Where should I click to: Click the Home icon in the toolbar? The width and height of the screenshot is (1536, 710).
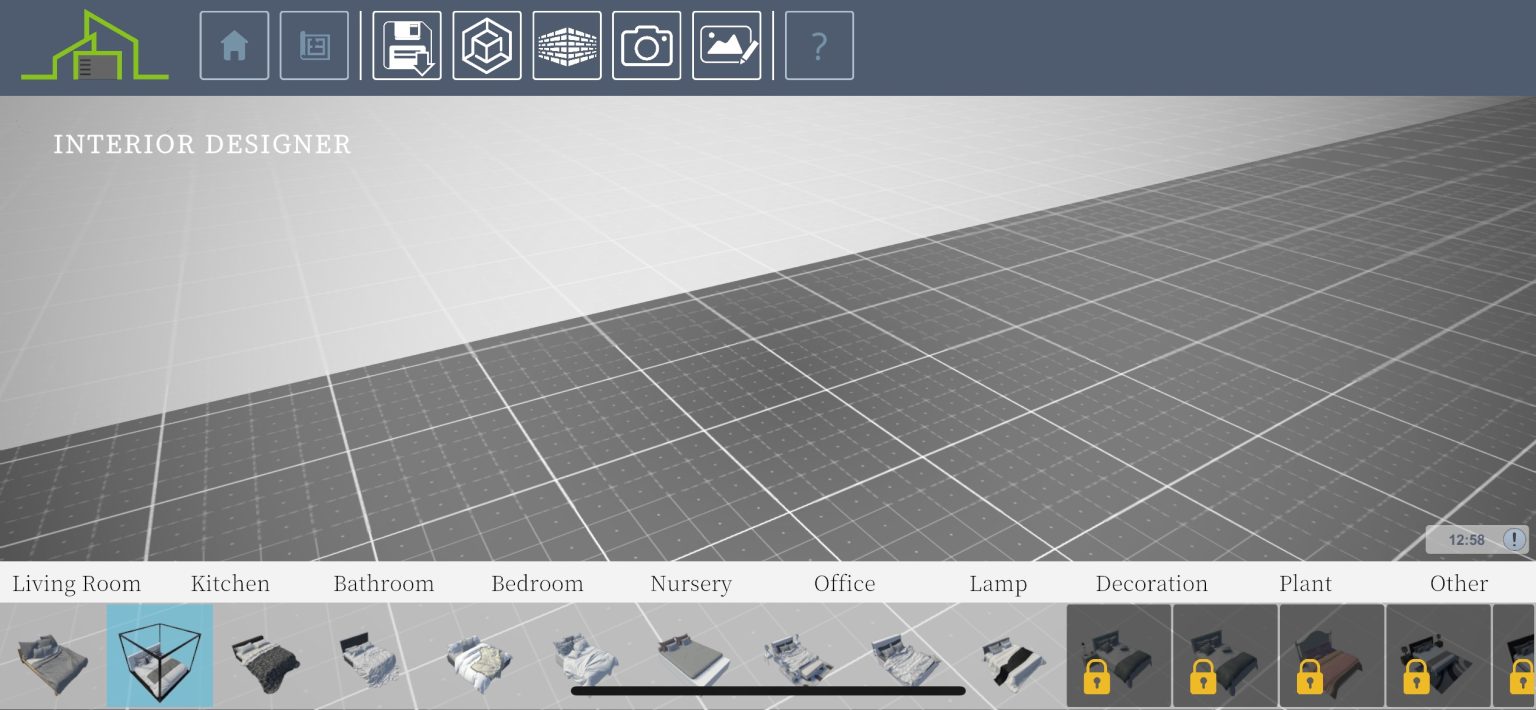(234, 45)
